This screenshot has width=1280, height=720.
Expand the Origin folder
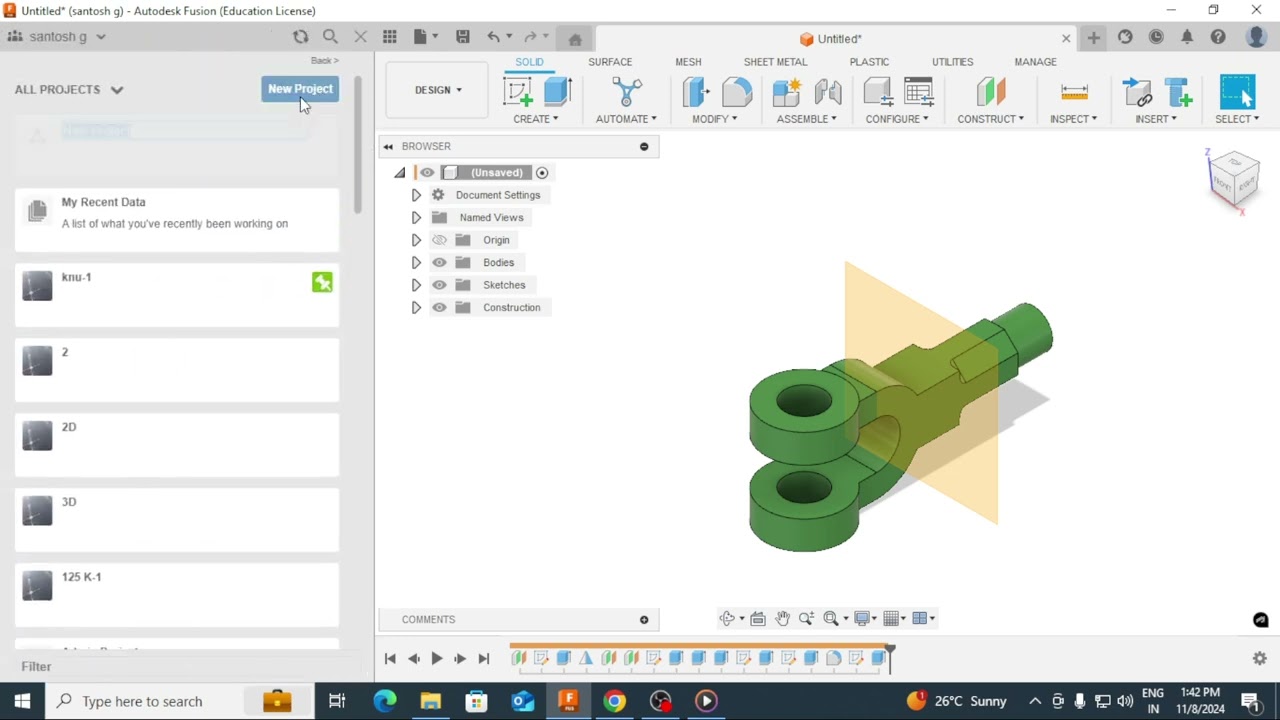(x=416, y=240)
